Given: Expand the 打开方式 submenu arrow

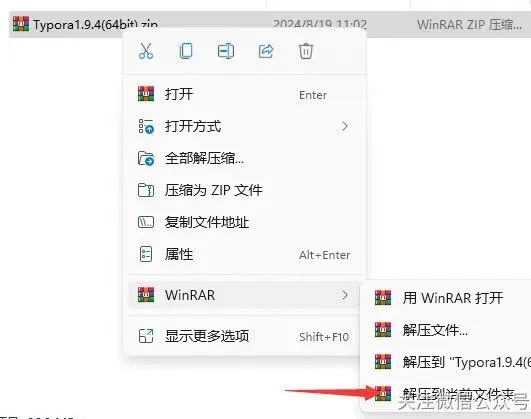Looking at the screenshot, I should tap(345, 126).
